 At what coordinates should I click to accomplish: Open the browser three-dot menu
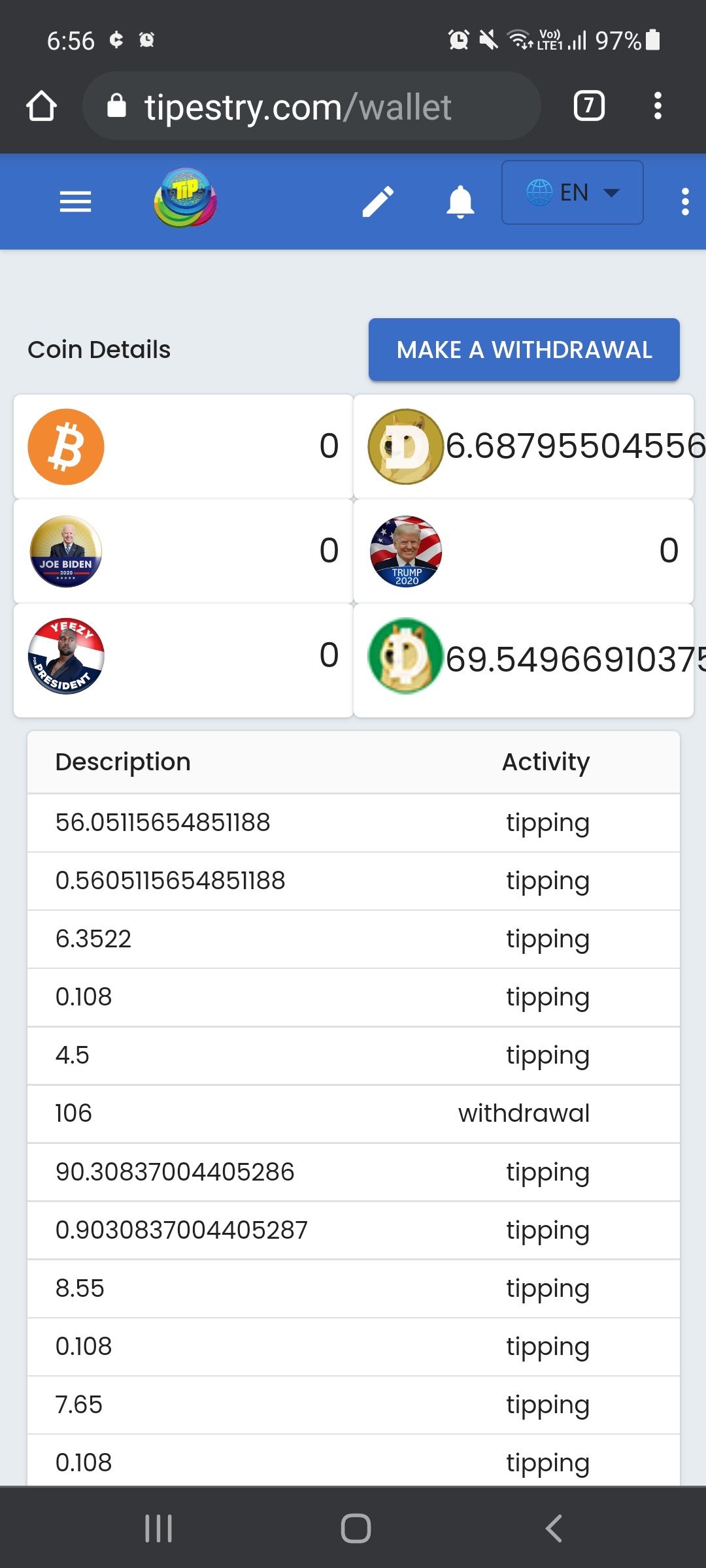coord(658,106)
